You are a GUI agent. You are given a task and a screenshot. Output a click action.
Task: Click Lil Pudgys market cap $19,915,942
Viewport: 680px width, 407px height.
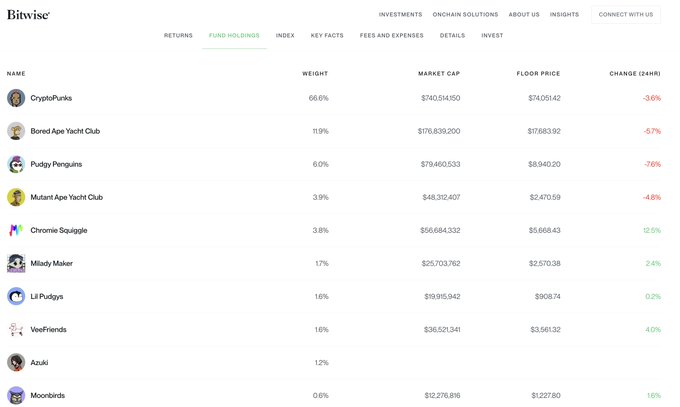442,296
